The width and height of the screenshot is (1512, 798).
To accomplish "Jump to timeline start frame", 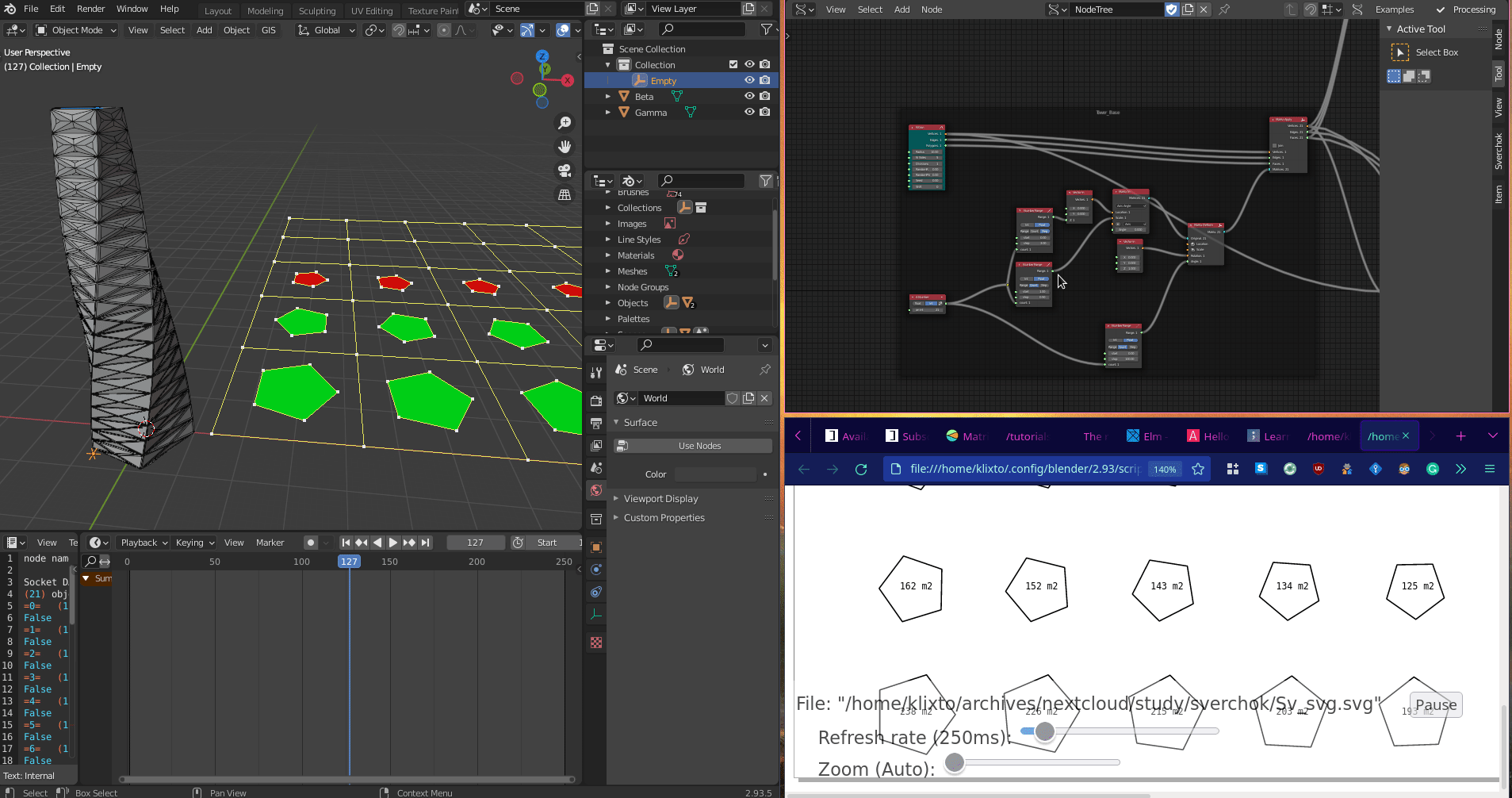I will 346,543.
